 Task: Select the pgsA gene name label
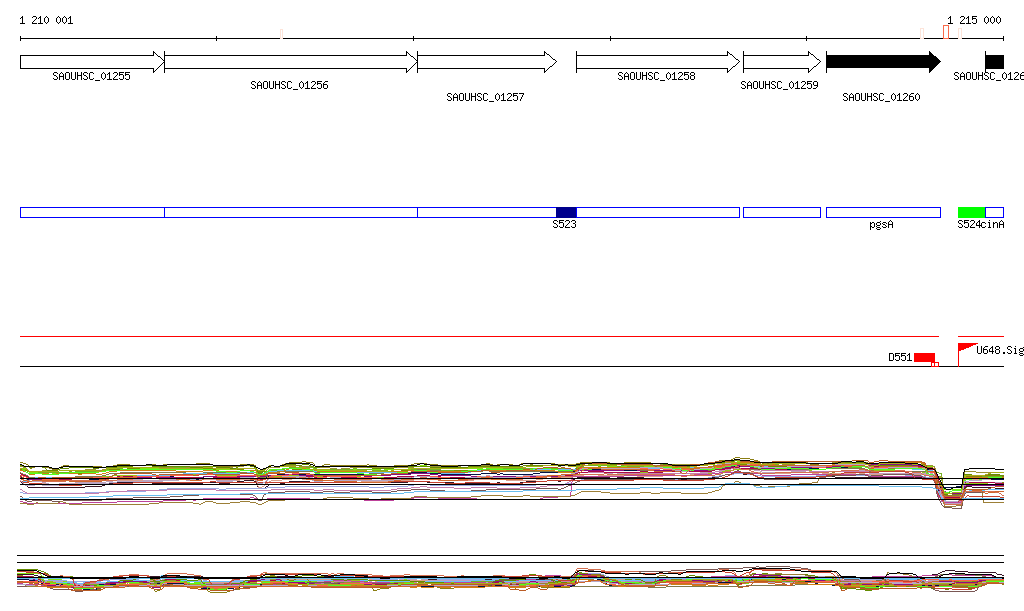coord(881,225)
